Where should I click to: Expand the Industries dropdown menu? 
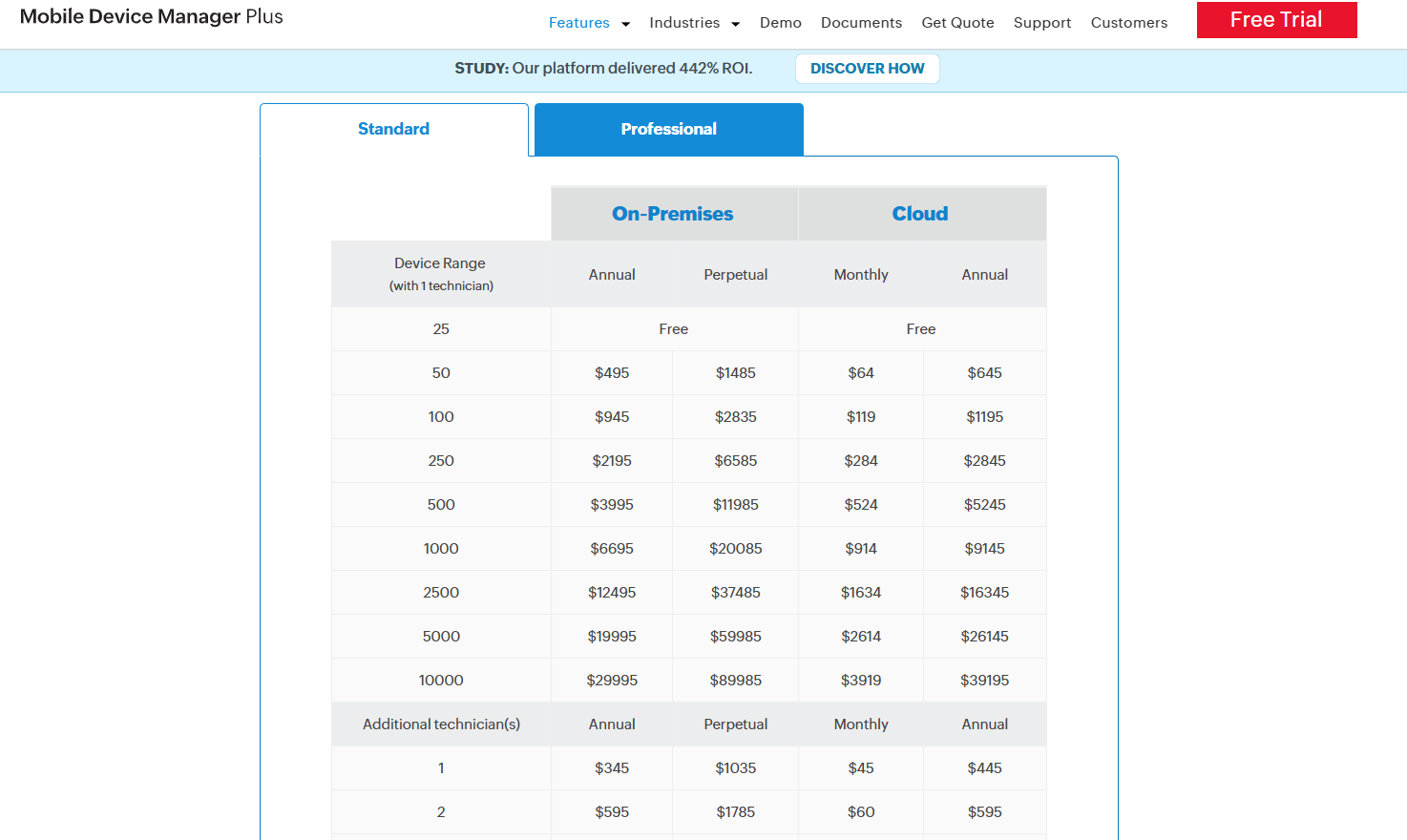coord(684,23)
